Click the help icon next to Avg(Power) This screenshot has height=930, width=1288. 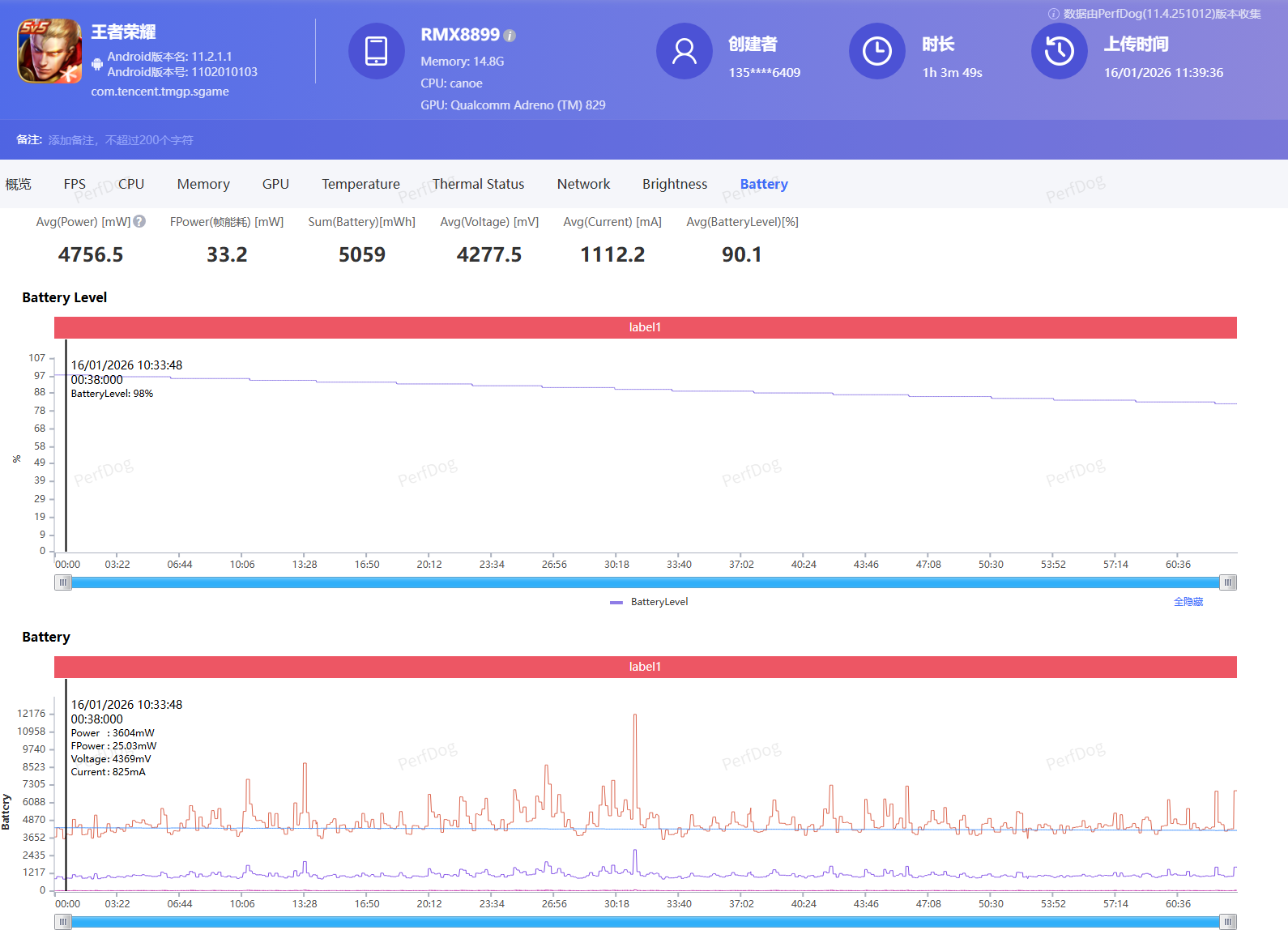(140, 222)
